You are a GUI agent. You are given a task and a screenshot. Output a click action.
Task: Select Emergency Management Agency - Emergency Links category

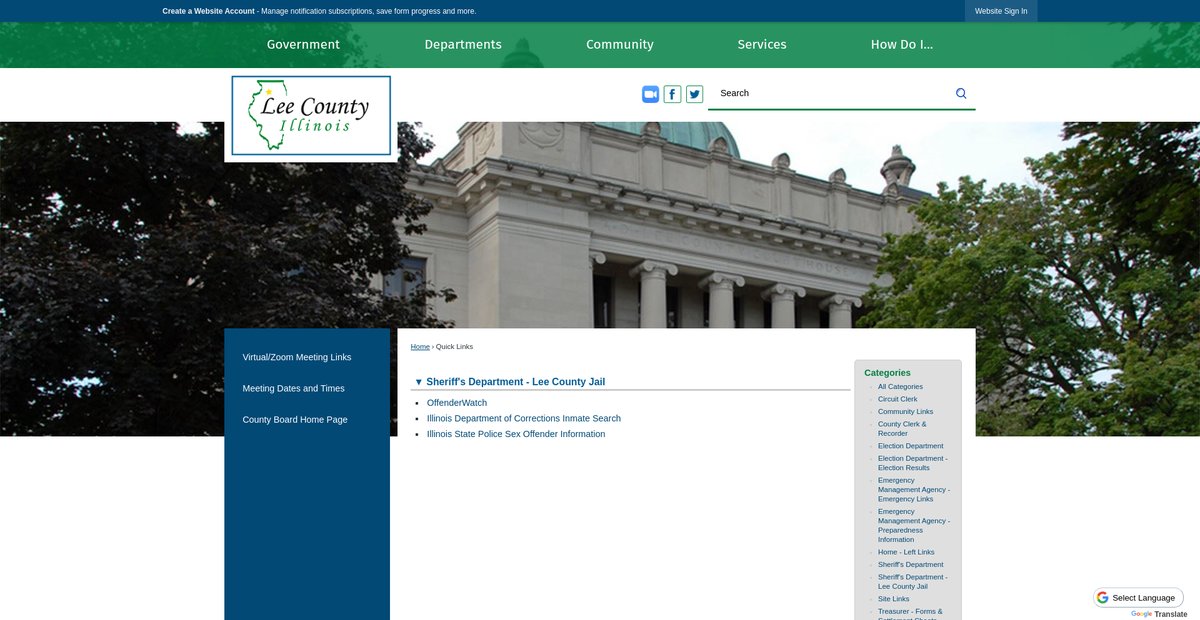(x=914, y=490)
